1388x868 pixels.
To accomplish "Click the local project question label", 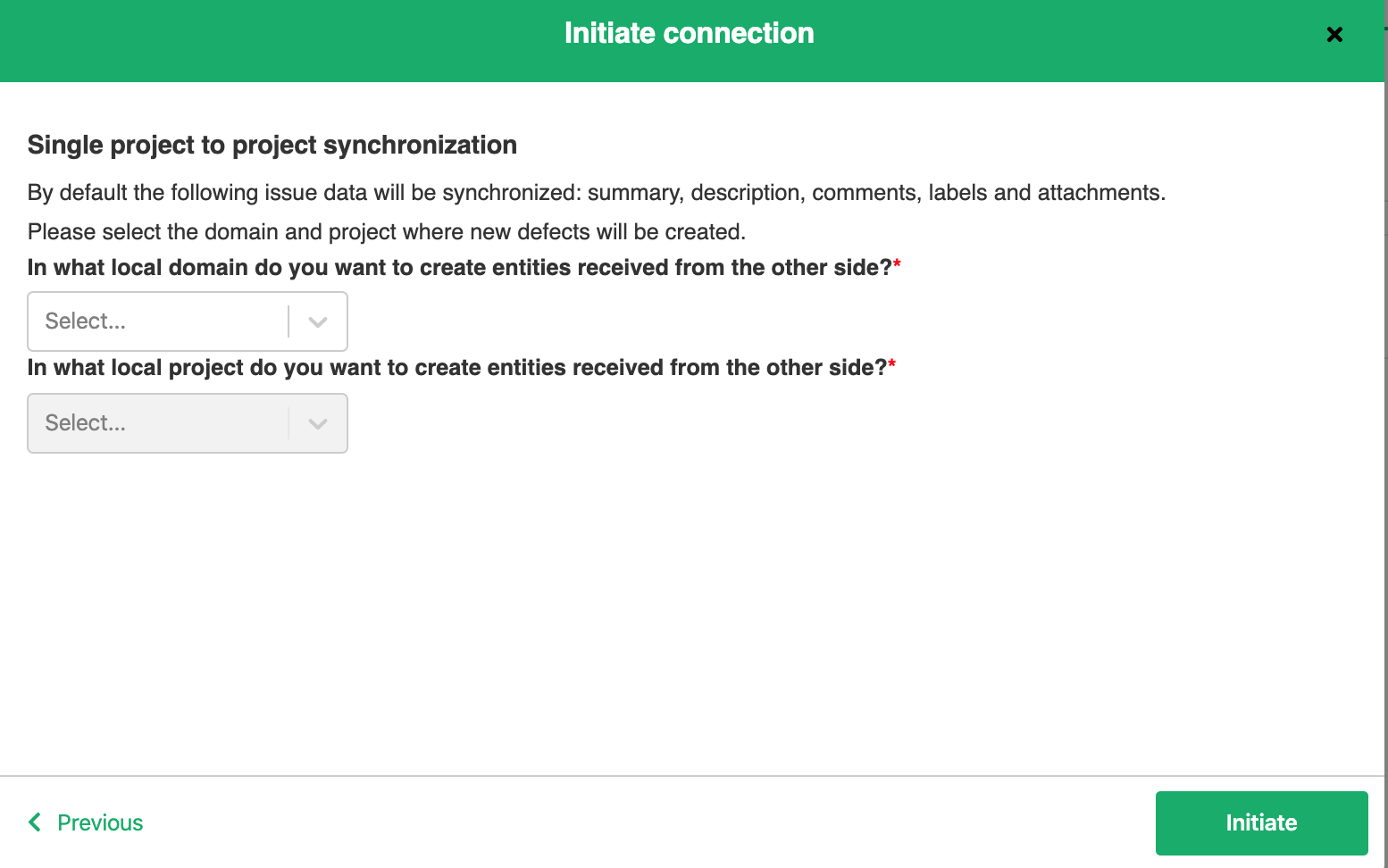I will pyautogui.click(x=456, y=368).
